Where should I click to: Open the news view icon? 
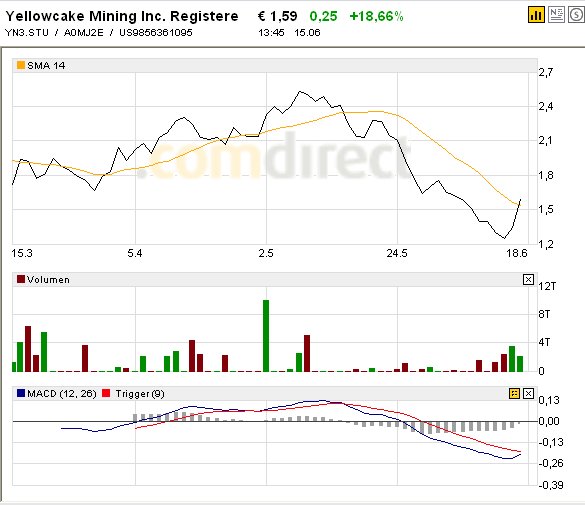pyautogui.click(x=556, y=15)
